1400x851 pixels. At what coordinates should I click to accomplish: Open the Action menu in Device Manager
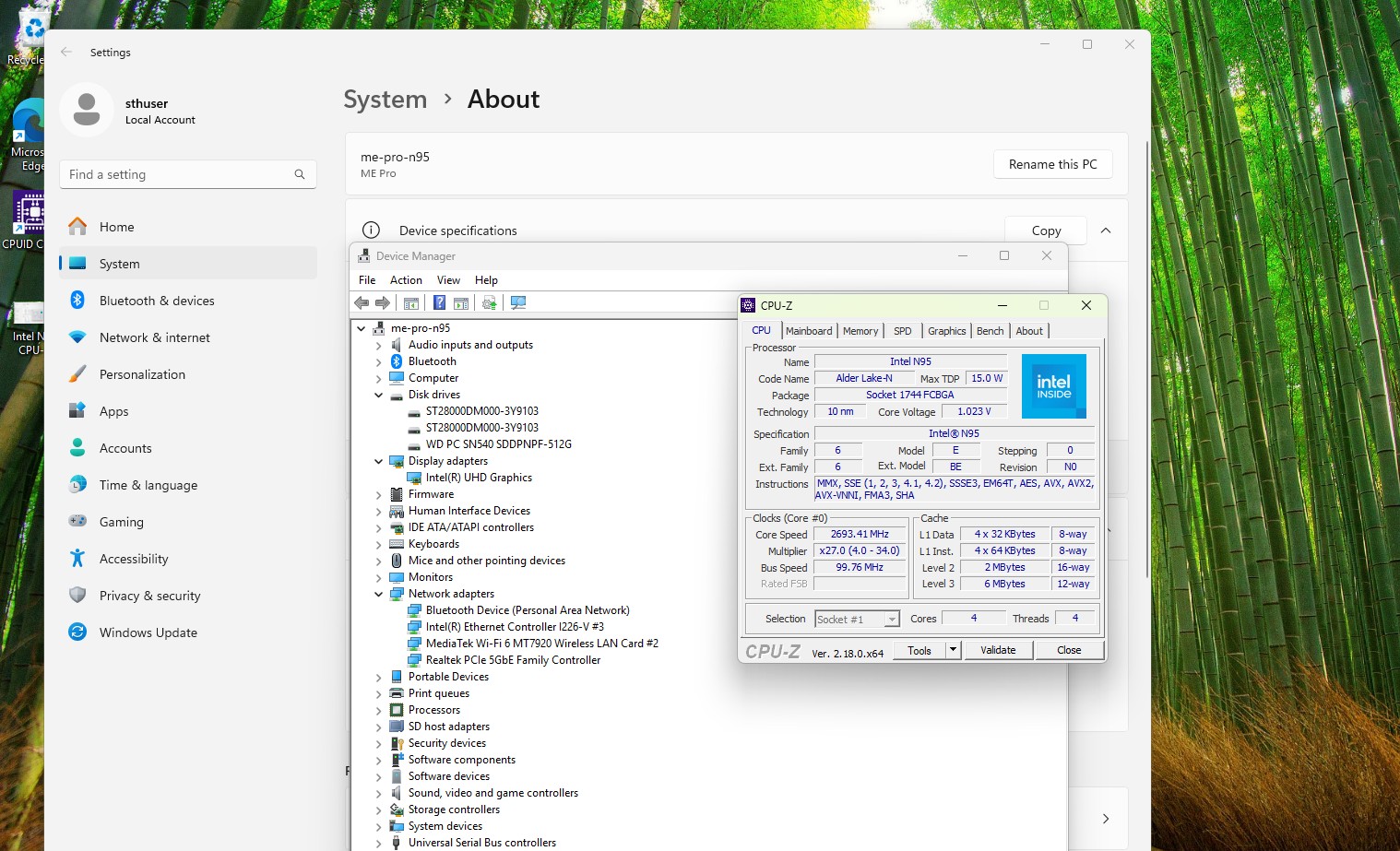point(406,280)
